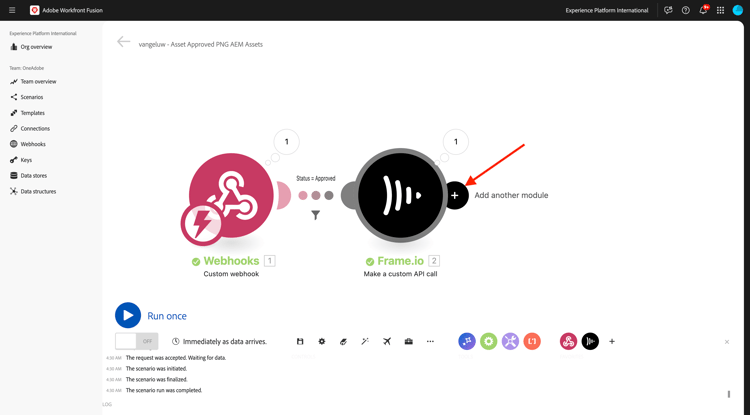Close the log panel with X
750x415 pixels.
coord(727,342)
